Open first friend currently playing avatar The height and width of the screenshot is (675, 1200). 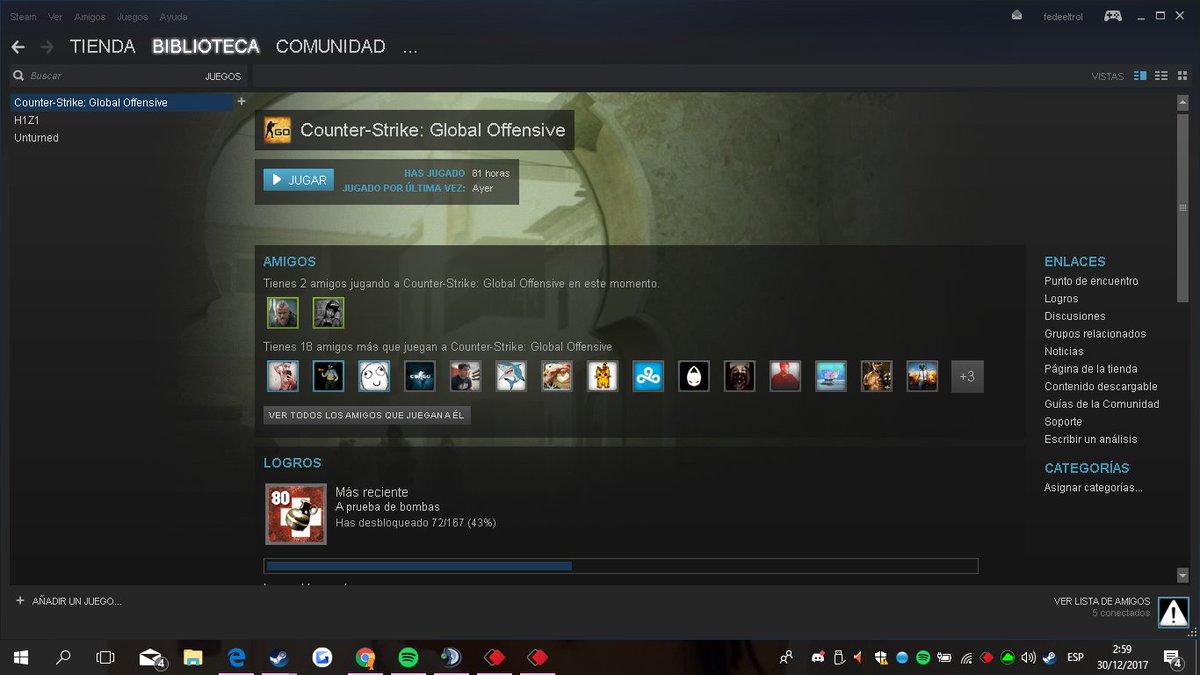pos(283,312)
